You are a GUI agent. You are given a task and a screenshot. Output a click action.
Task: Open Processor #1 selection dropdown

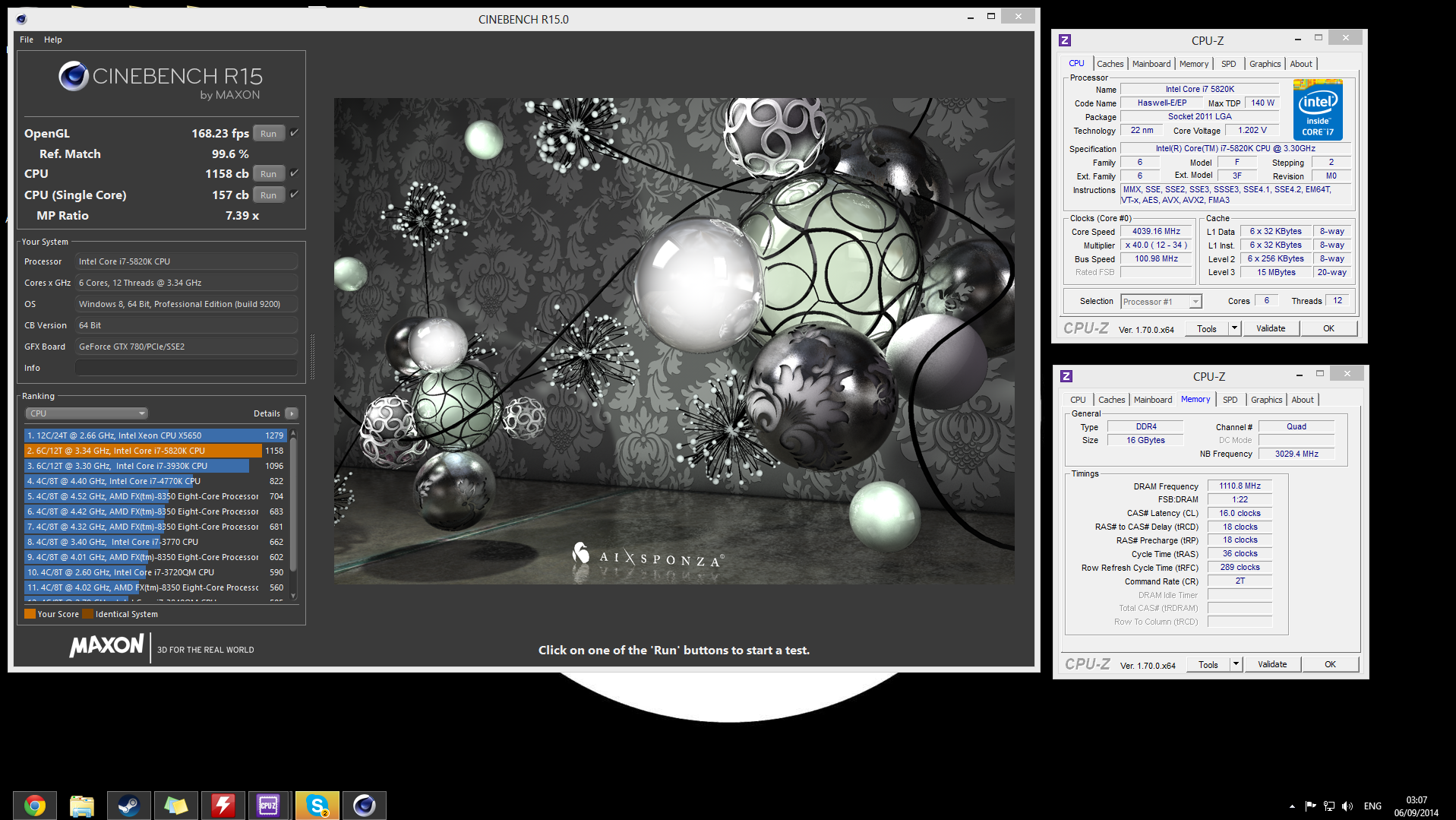[1161, 302]
